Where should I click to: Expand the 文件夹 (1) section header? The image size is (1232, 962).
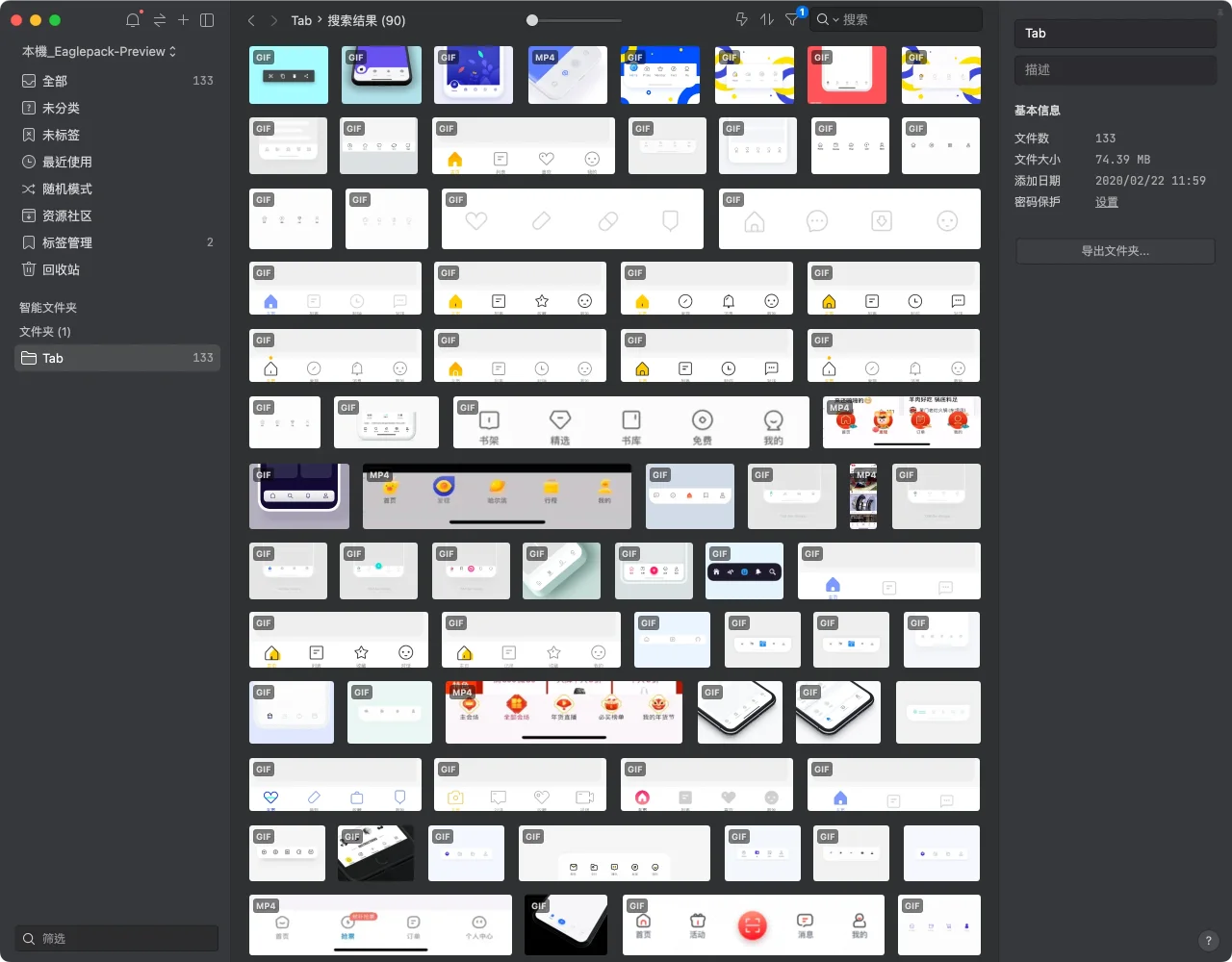click(x=45, y=331)
